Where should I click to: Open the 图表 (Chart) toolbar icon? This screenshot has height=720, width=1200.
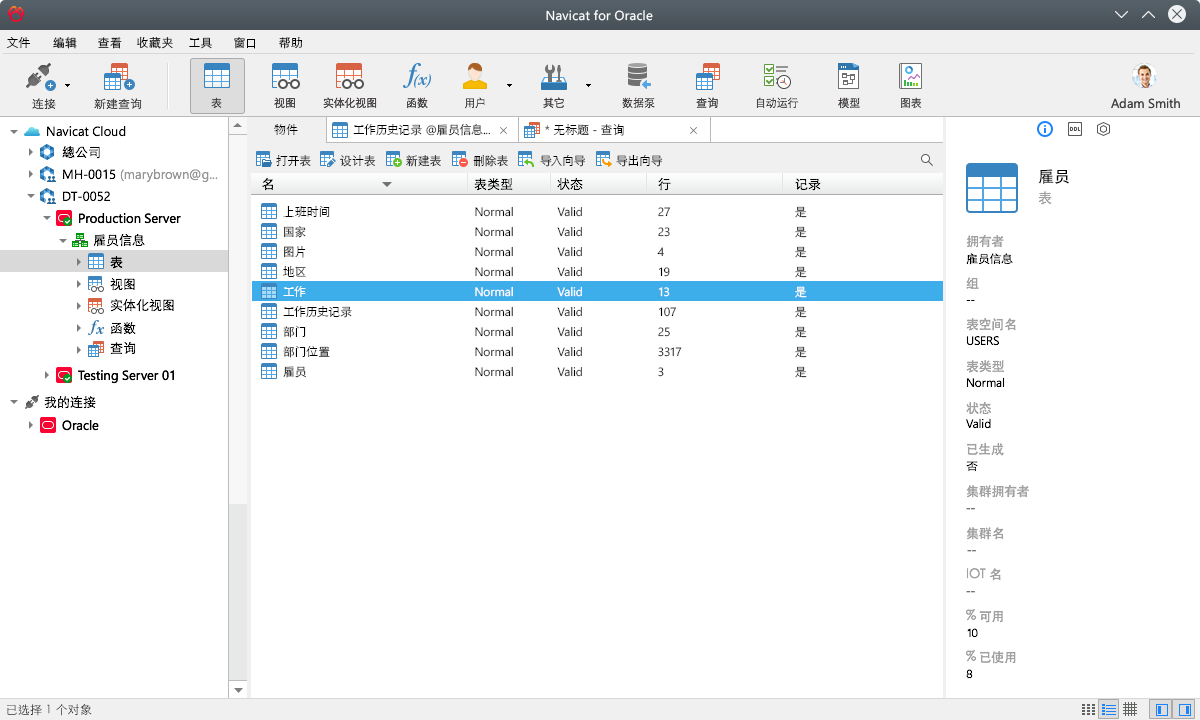[x=910, y=85]
